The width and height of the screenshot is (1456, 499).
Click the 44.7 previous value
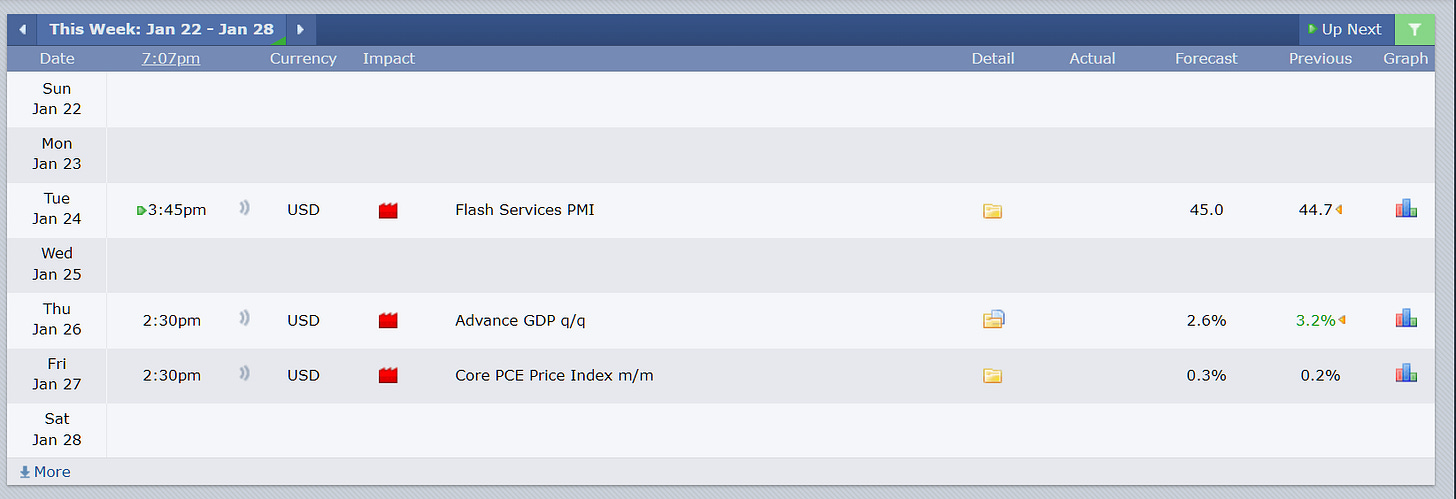1315,210
